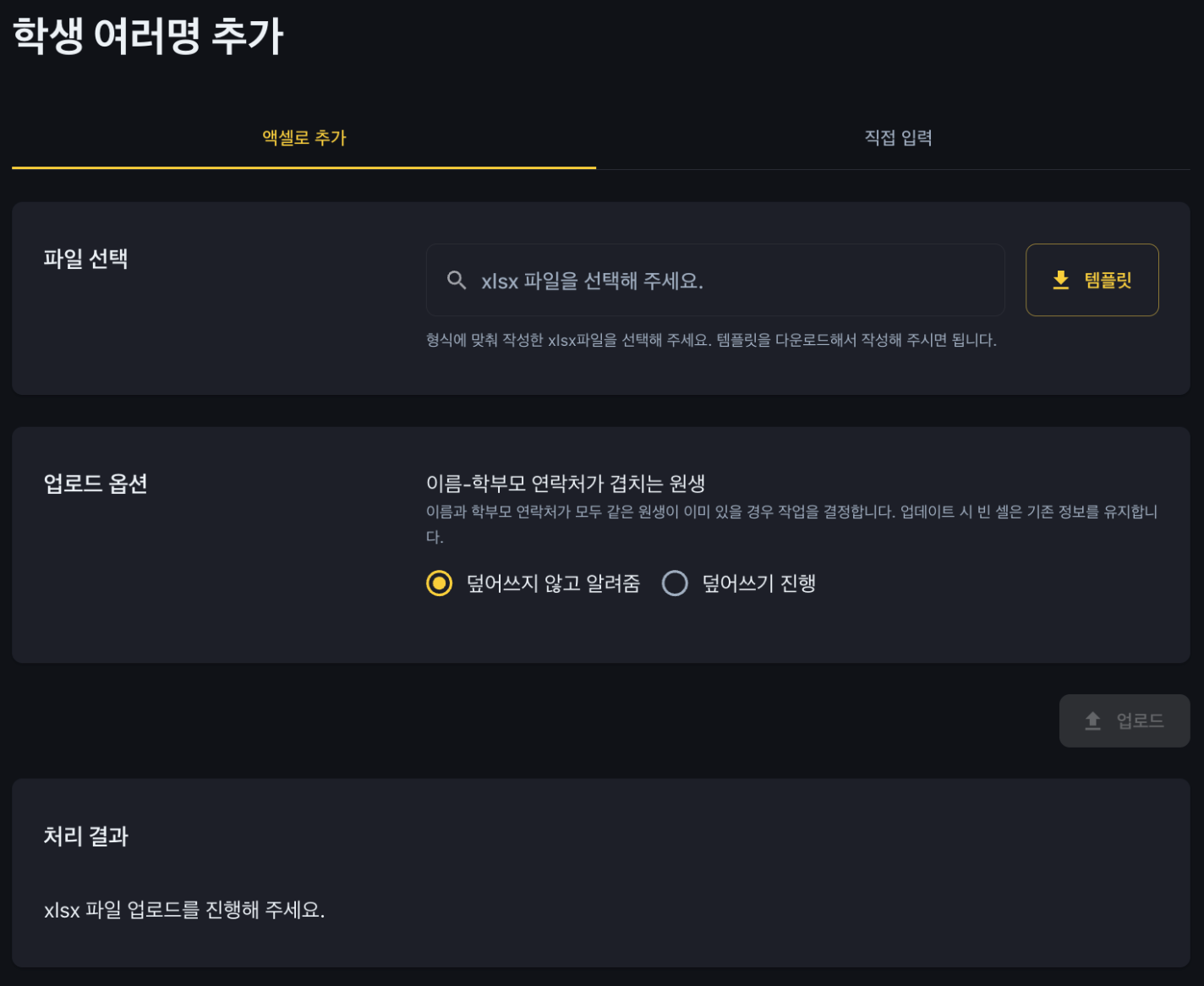The image size is (1204, 986).
Task: Select the 덮어쓰지 않고 알려줌 radio circle
Action: tap(439, 583)
